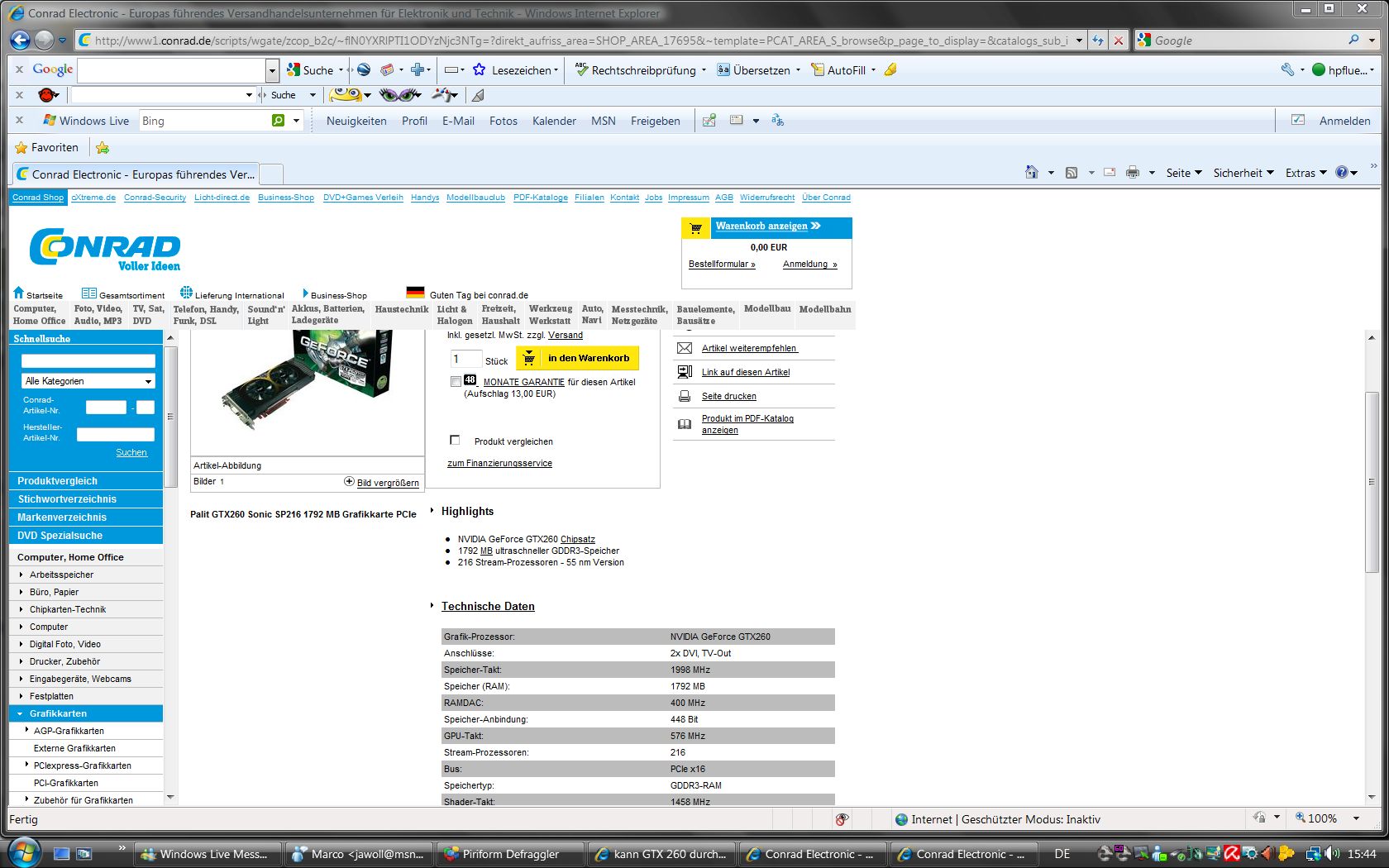Click the Suchen link in Schnellsuche
This screenshot has width=1389, height=868.
(131, 452)
